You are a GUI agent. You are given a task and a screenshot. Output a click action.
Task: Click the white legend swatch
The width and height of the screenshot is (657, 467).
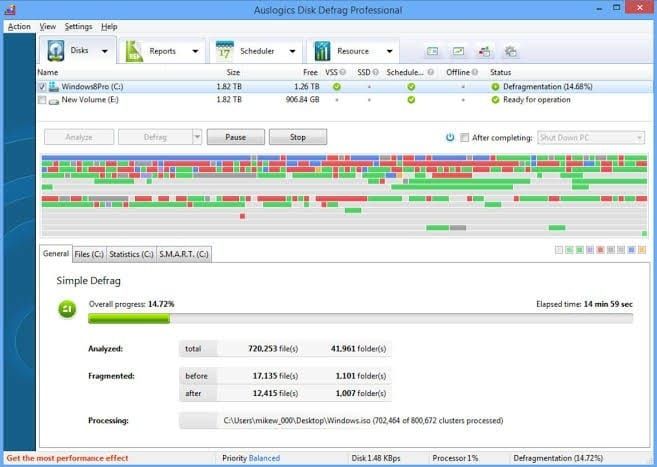coord(559,250)
